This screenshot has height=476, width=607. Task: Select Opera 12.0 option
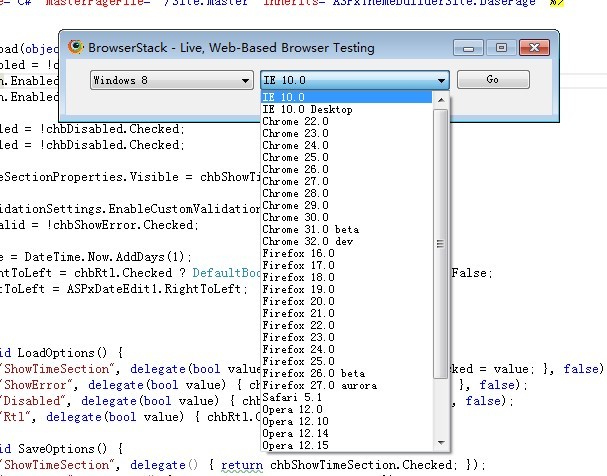click(x=346, y=409)
